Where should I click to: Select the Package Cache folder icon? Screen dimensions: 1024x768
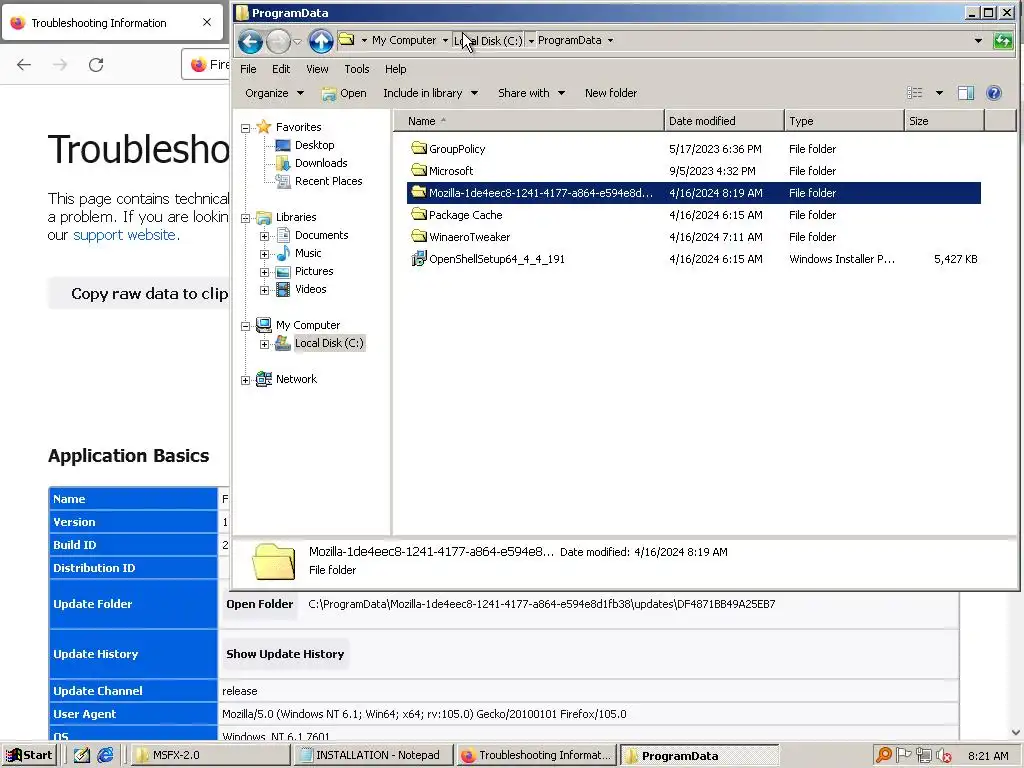[x=419, y=214]
